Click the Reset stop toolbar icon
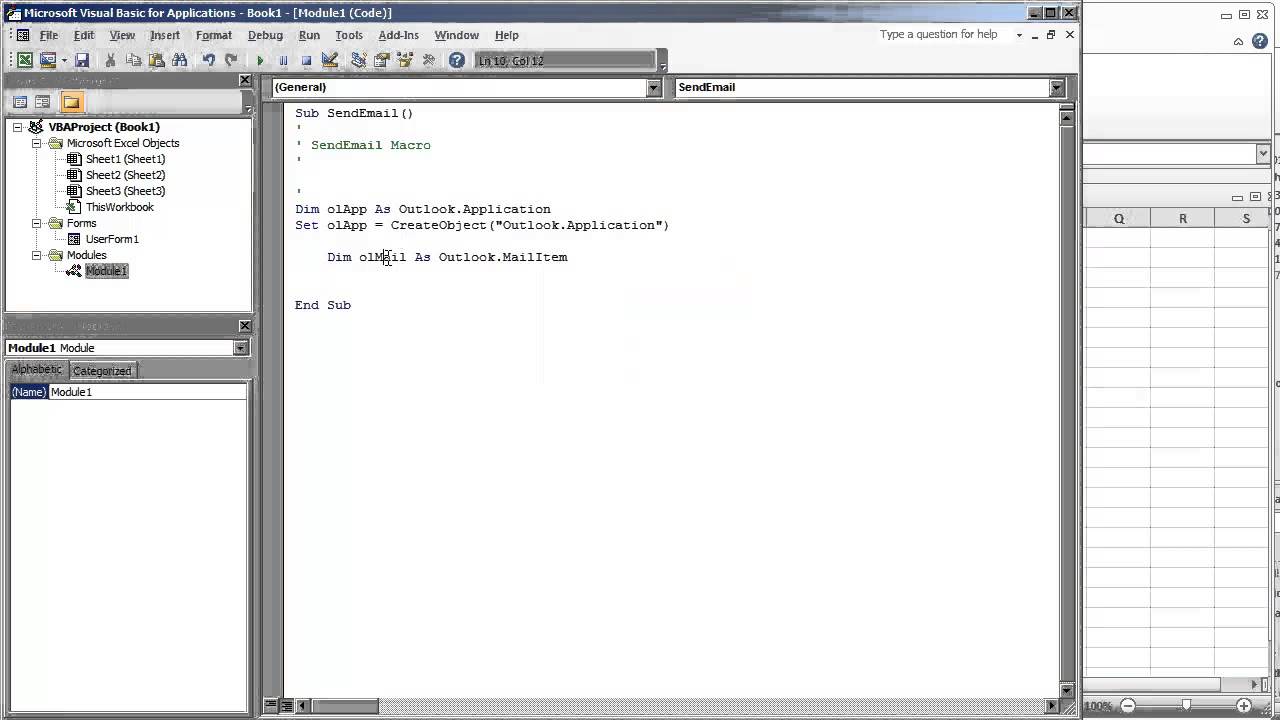Viewport: 1280px width, 720px height. (x=306, y=61)
